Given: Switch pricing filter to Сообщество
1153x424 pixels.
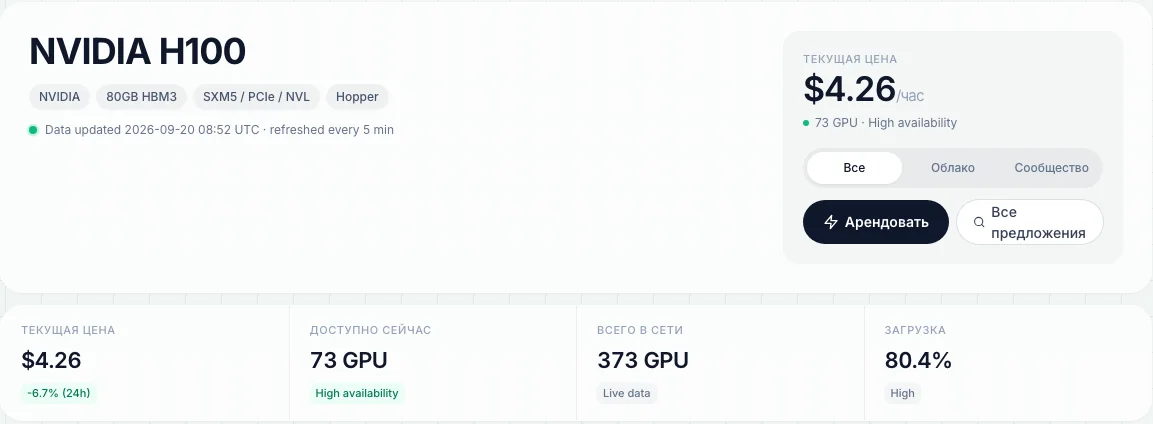Looking at the screenshot, I should click(x=1052, y=168).
